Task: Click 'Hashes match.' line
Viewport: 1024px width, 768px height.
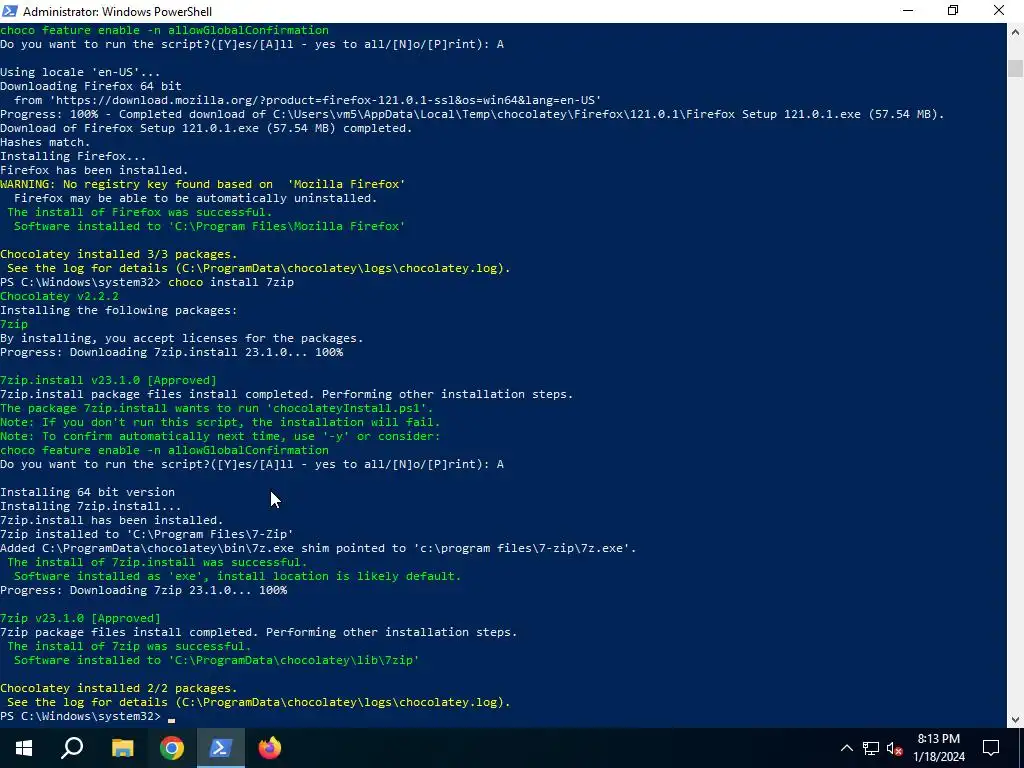Action: 45,142
